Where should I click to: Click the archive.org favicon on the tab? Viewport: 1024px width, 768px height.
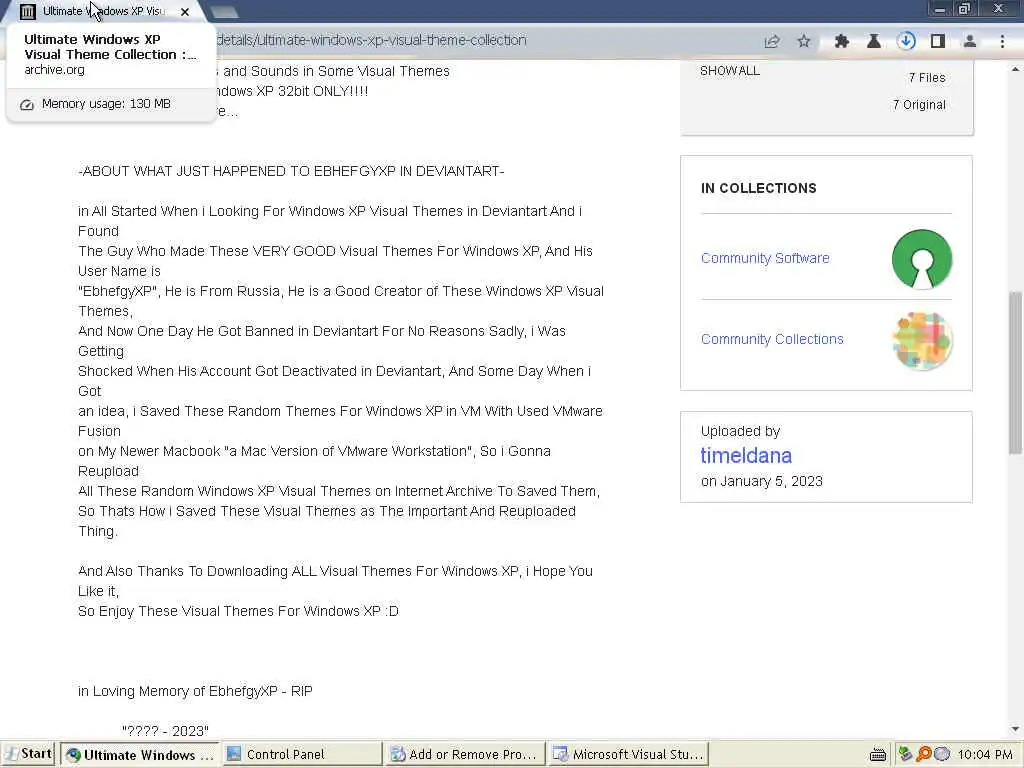pyautogui.click(x=27, y=12)
